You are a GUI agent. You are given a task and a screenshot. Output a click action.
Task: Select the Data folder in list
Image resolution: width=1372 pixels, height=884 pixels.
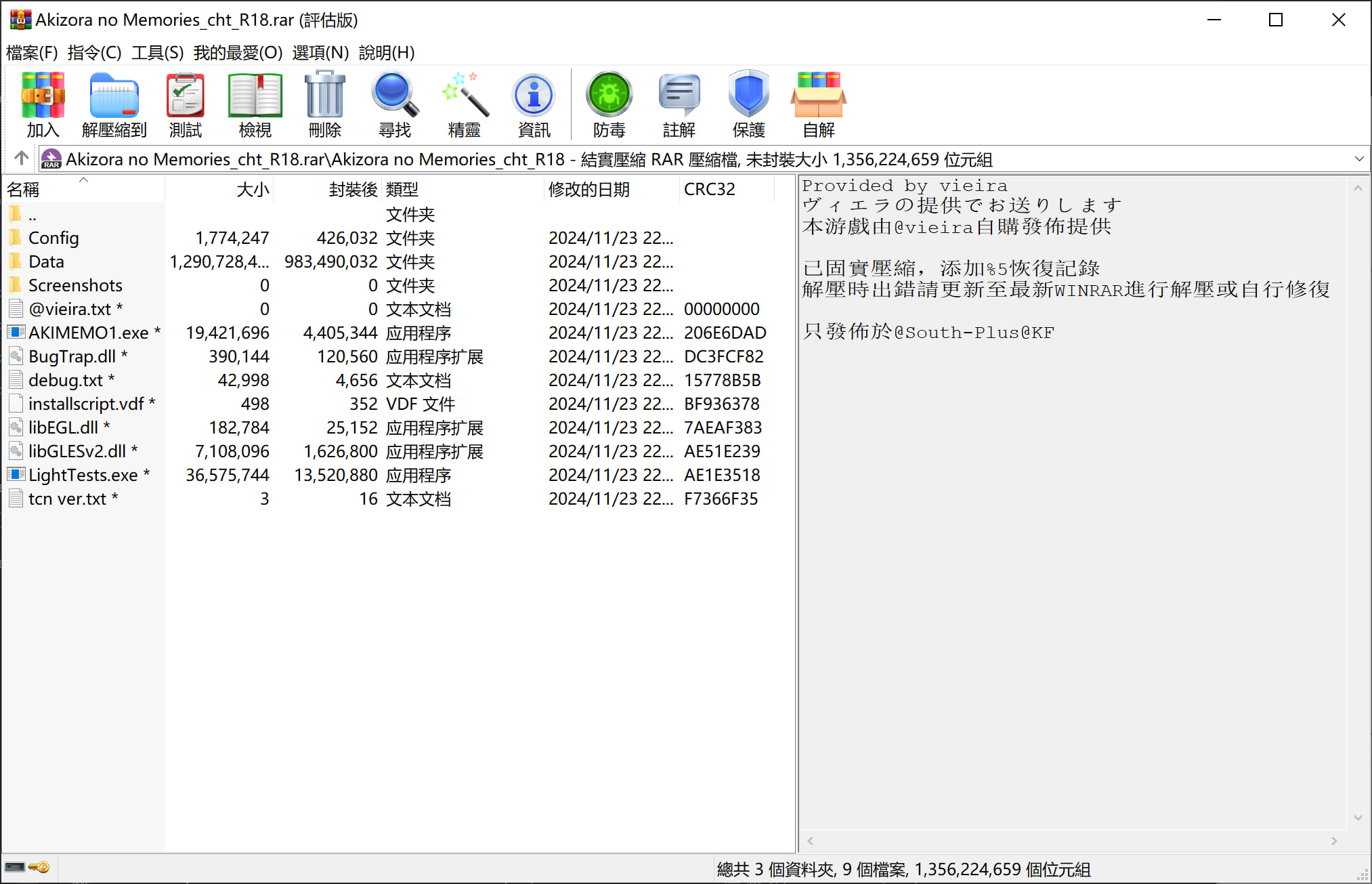pos(46,261)
